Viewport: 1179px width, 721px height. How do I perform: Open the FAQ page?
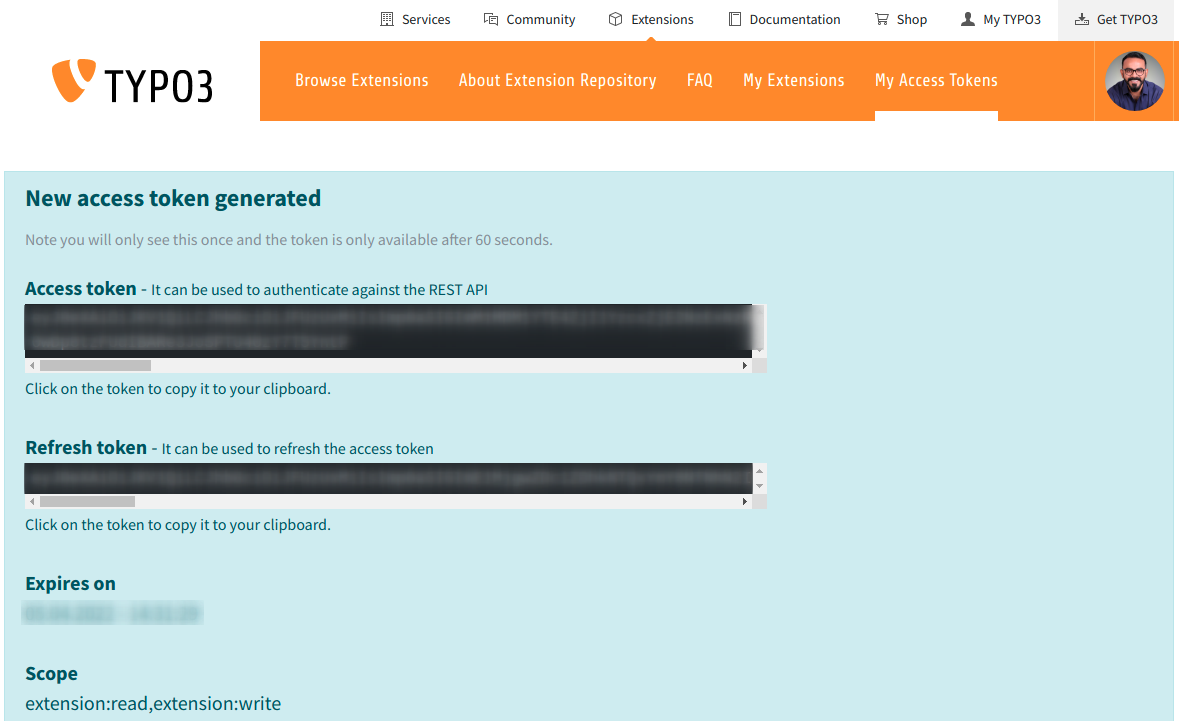pyautogui.click(x=699, y=80)
